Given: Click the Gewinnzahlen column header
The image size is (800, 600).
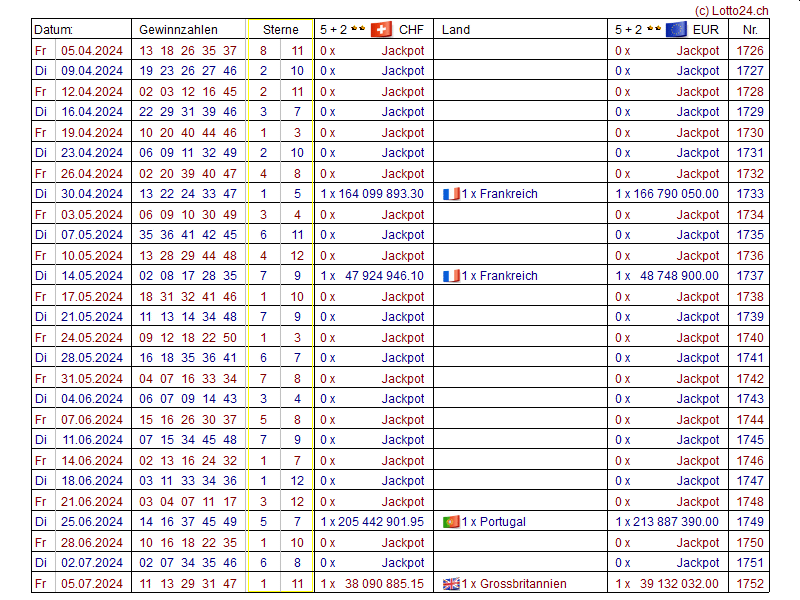Looking at the screenshot, I should (178, 30).
